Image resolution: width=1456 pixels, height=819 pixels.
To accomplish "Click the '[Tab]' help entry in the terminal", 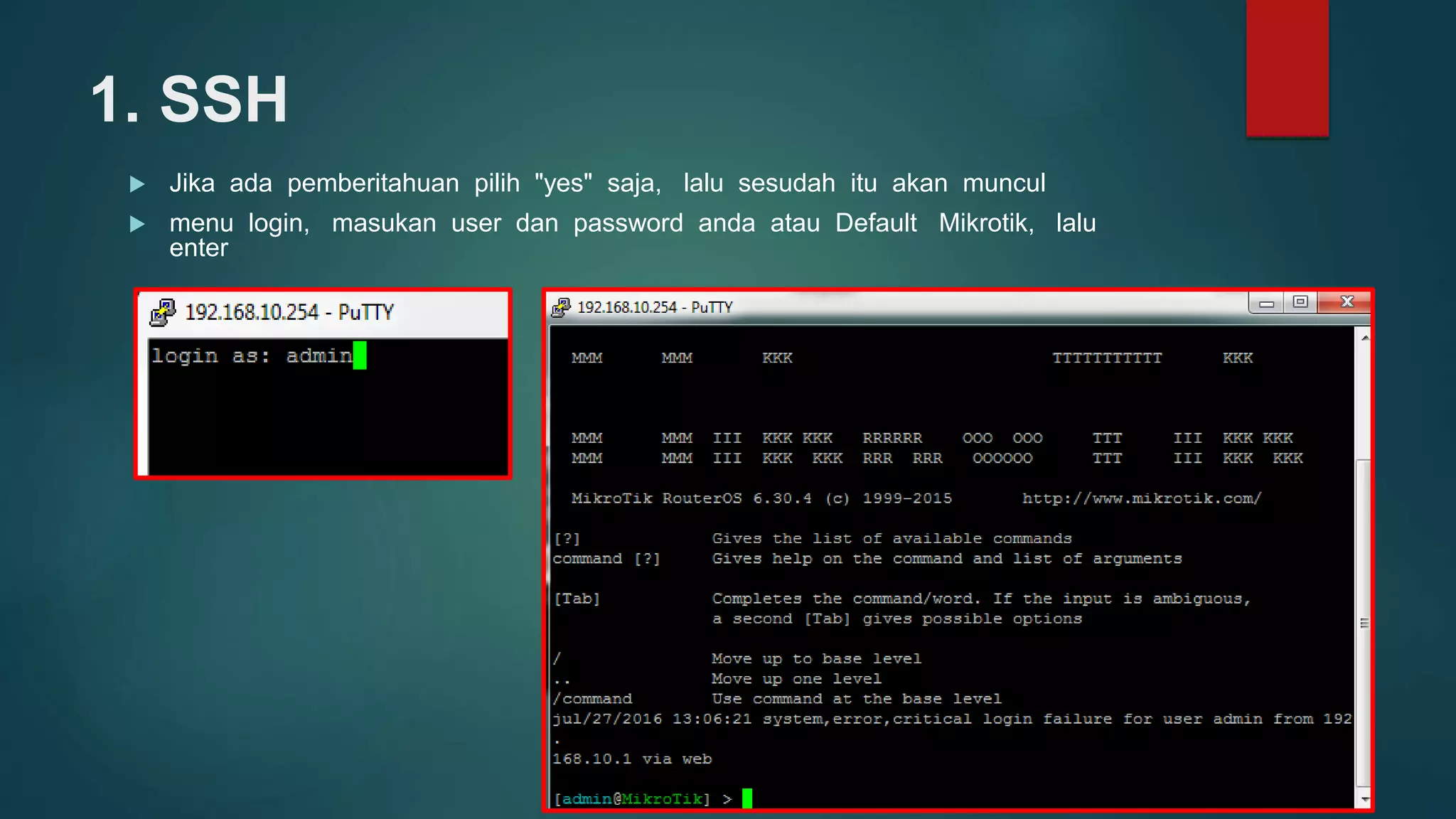I will click(577, 599).
